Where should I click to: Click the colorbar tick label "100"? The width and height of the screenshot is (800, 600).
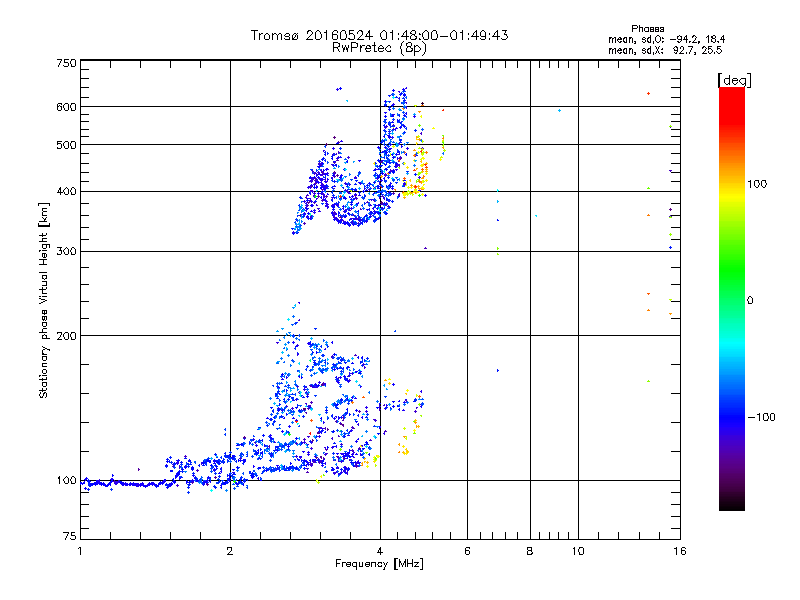pos(757,184)
